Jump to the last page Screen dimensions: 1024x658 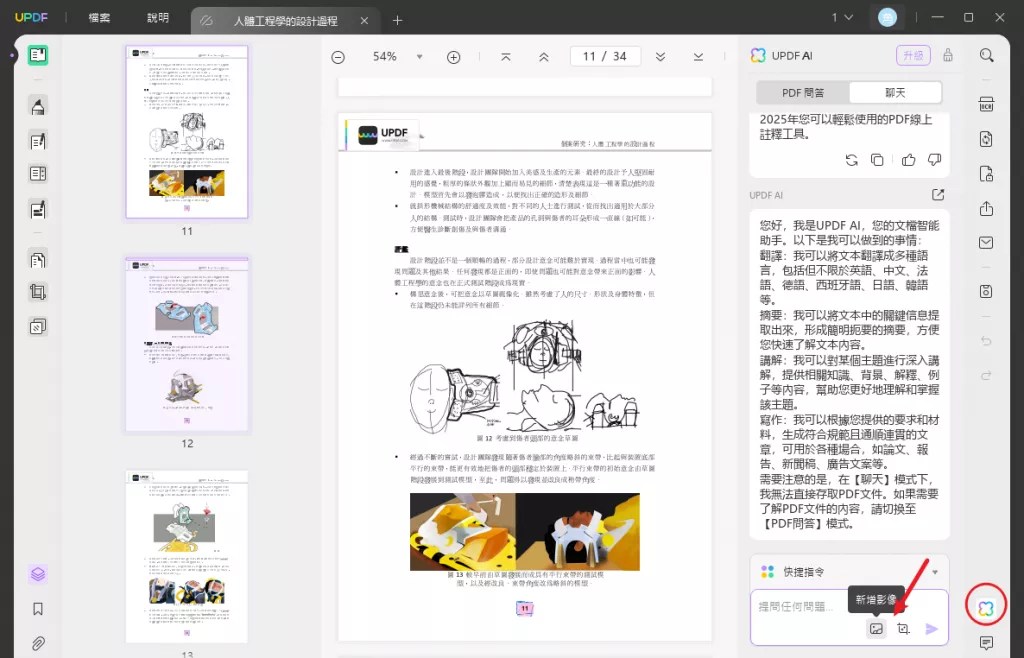pyautogui.click(x=698, y=57)
